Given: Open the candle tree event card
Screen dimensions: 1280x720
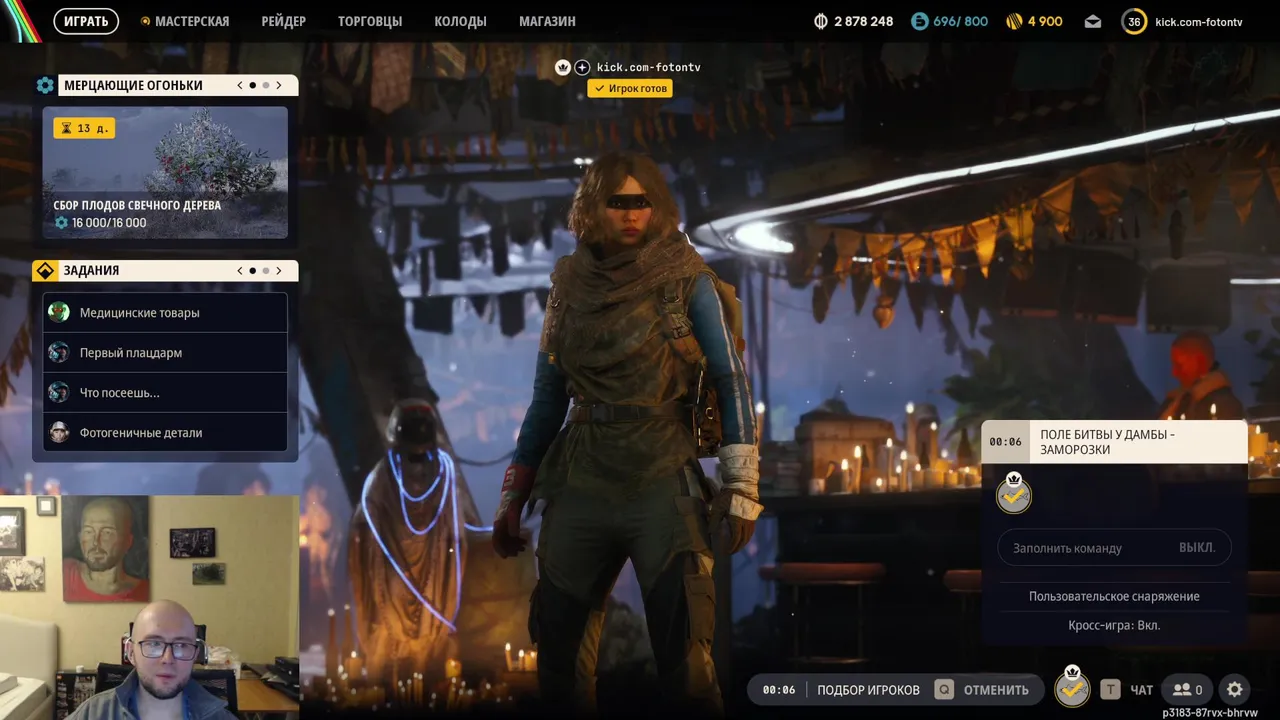Looking at the screenshot, I should pyautogui.click(x=165, y=173).
